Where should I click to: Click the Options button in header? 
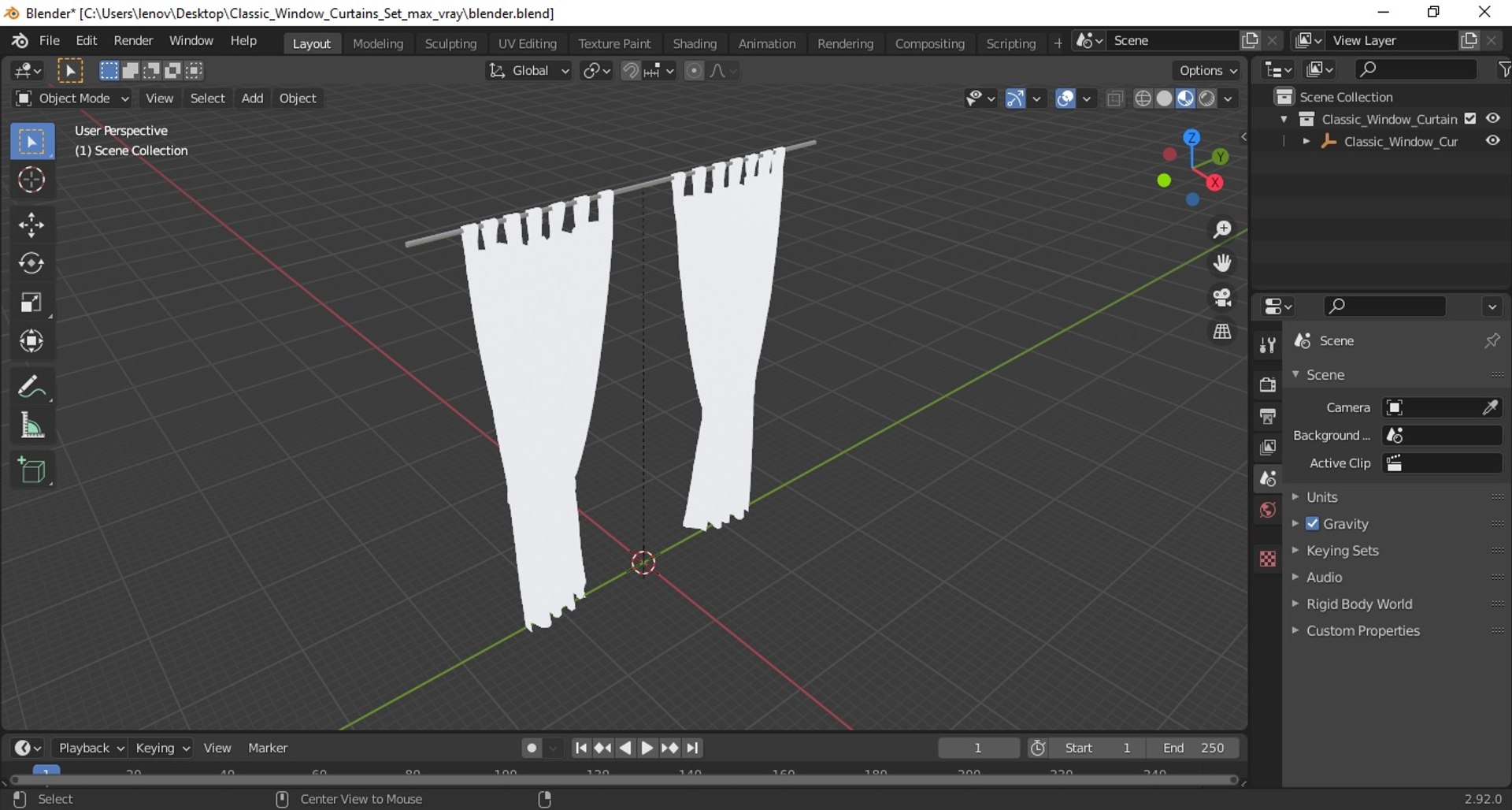pos(1207,71)
